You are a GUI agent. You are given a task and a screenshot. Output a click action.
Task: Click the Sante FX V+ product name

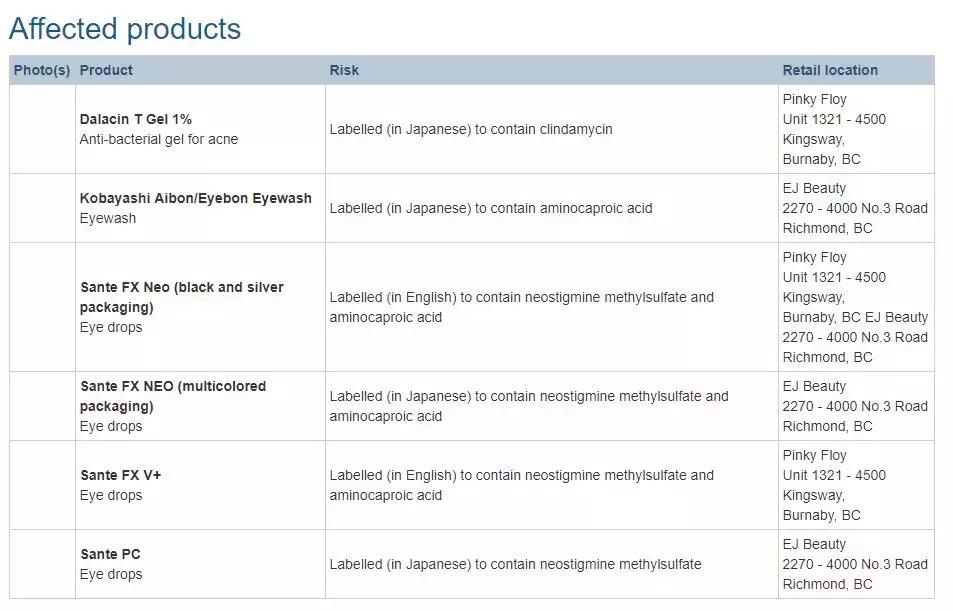[x=121, y=475]
